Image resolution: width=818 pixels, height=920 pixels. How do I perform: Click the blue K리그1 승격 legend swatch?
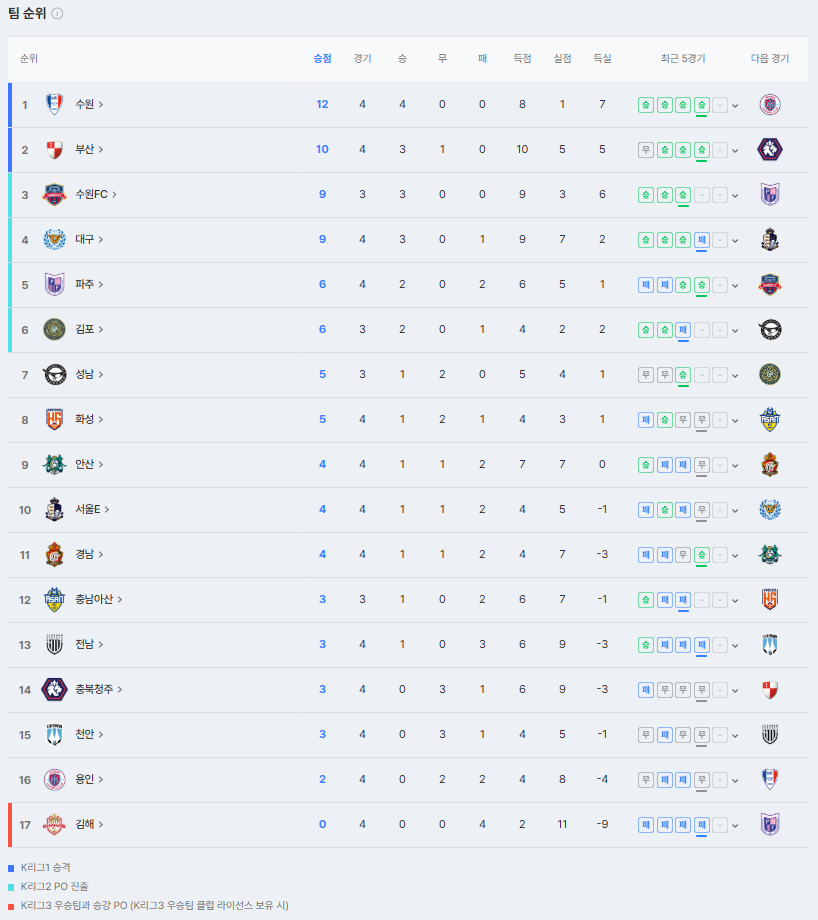(x=11, y=868)
